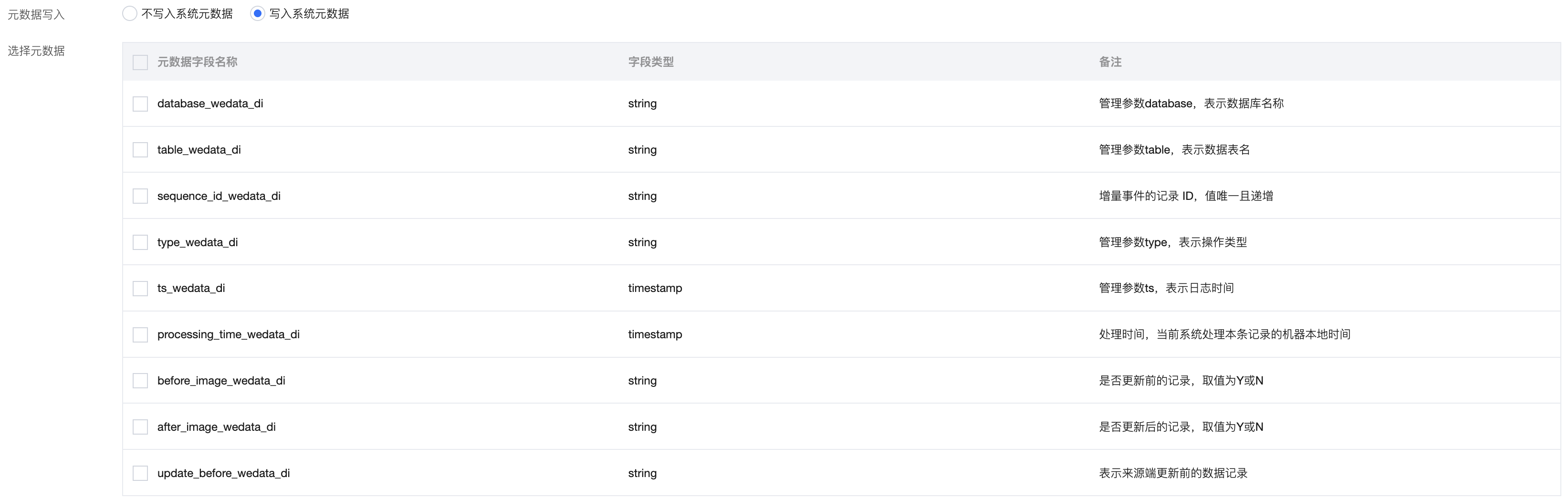This screenshot has width=1568, height=499.
Task: Click the 选择元数据 label
Action: pos(36,51)
